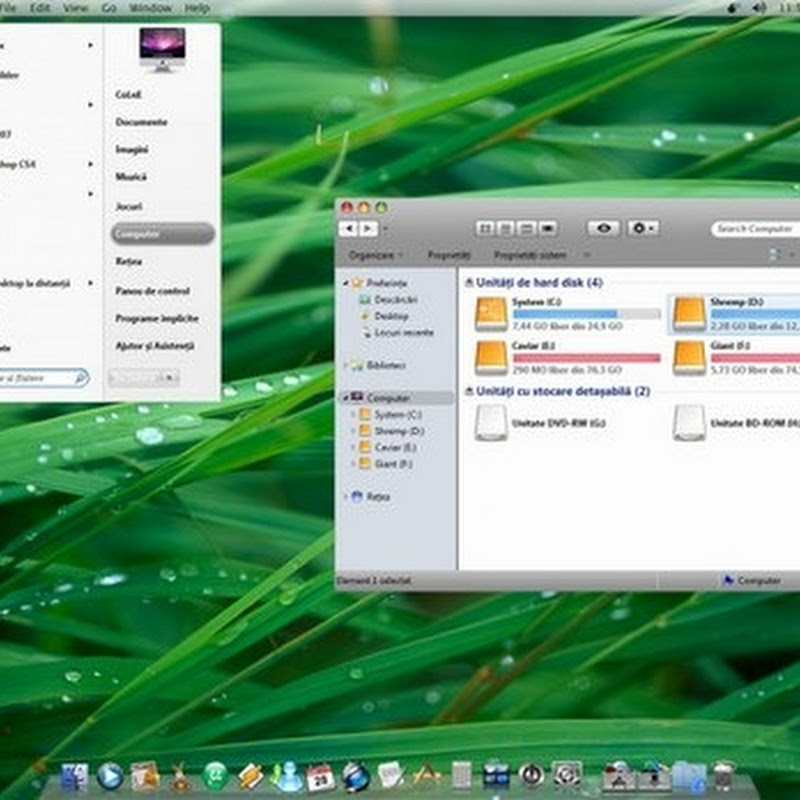Click Documente link in Start menu
The height and width of the screenshot is (800, 800).
coord(141,122)
